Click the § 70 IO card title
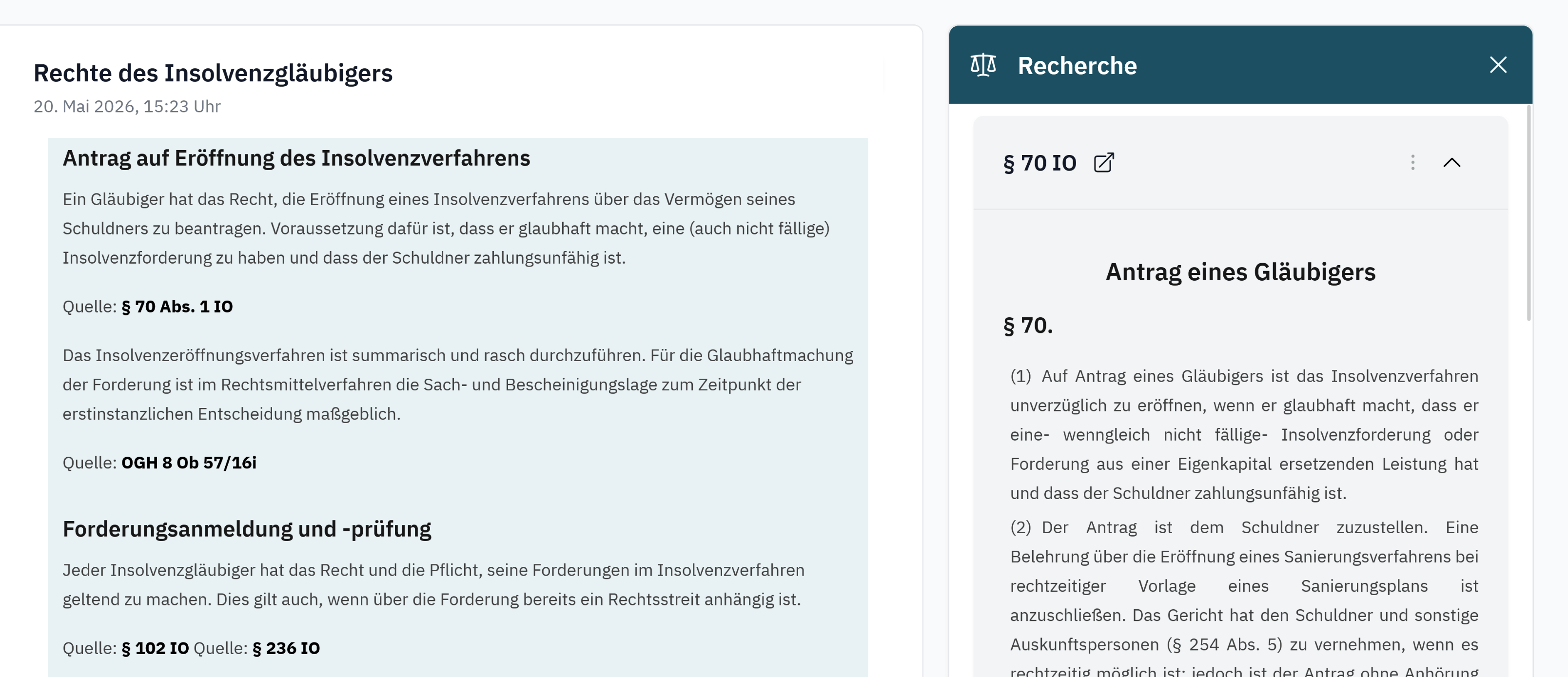Viewport: 1568px width, 677px height. click(x=1039, y=163)
